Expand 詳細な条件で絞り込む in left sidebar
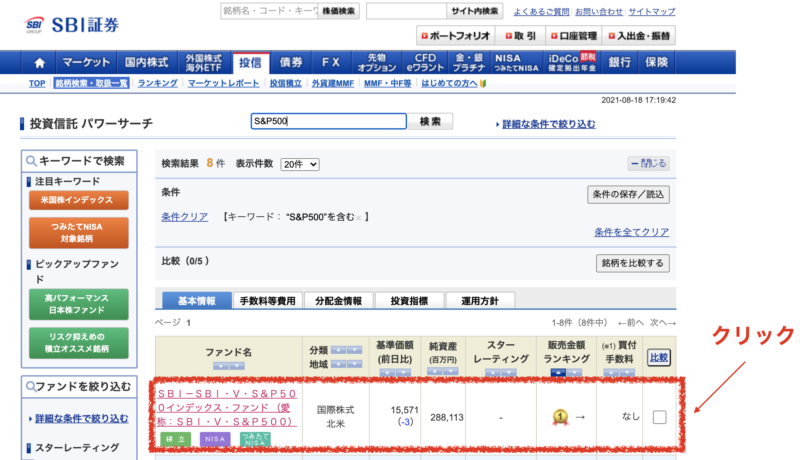800x460 pixels. pyautogui.click(x=82, y=418)
